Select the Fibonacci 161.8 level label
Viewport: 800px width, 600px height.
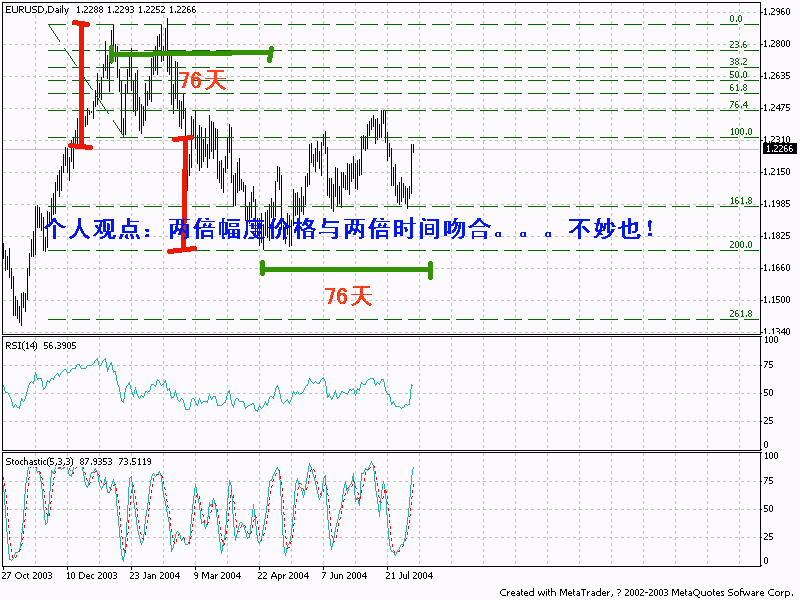[x=741, y=201]
